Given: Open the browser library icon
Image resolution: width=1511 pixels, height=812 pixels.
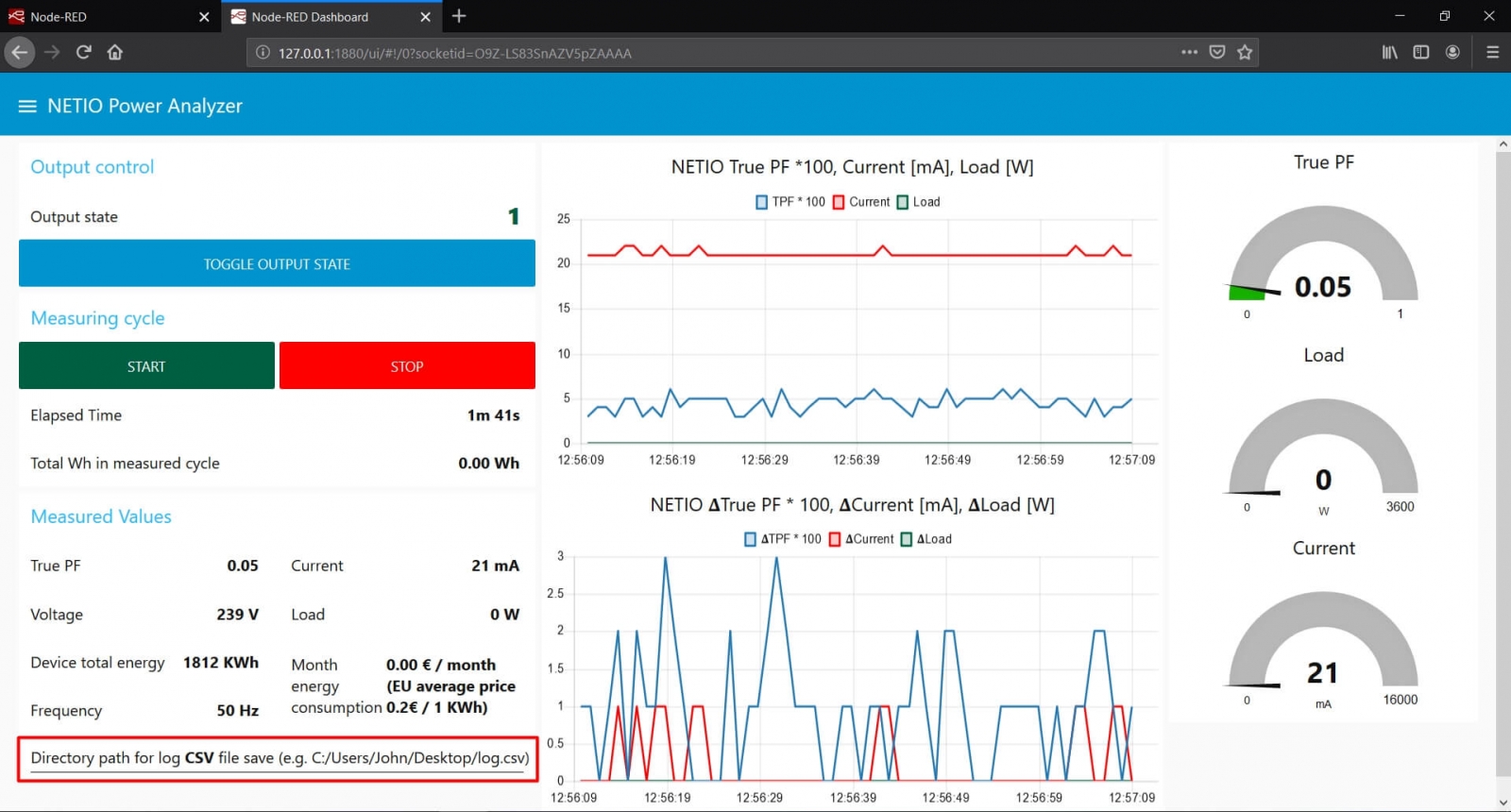Looking at the screenshot, I should click(x=1389, y=52).
